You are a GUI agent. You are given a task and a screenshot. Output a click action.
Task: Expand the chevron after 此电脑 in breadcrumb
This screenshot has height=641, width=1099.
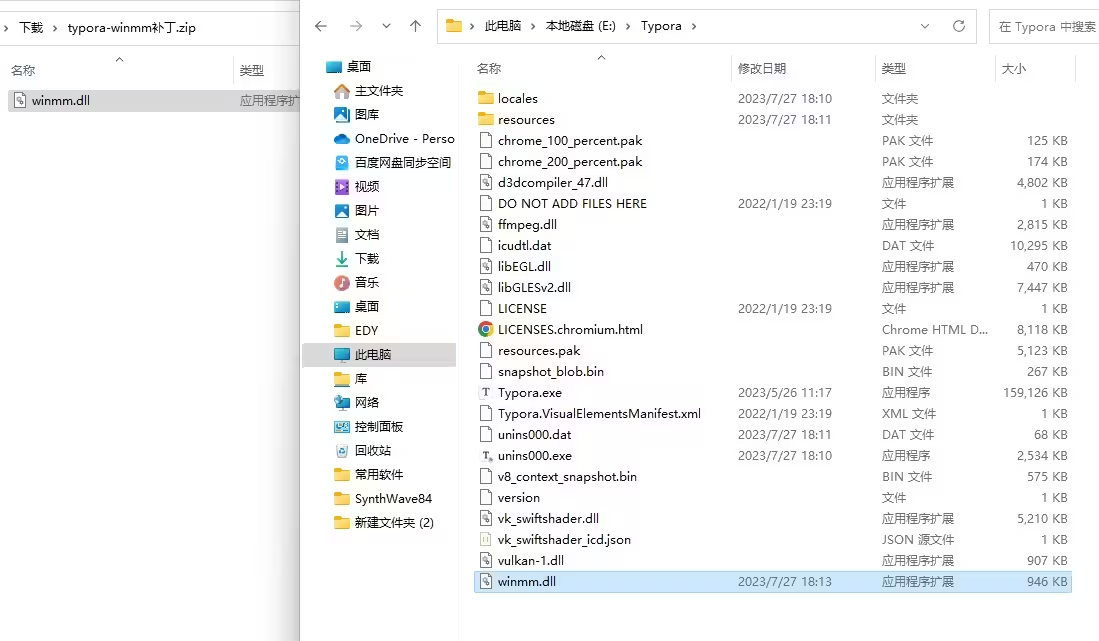(533, 26)
